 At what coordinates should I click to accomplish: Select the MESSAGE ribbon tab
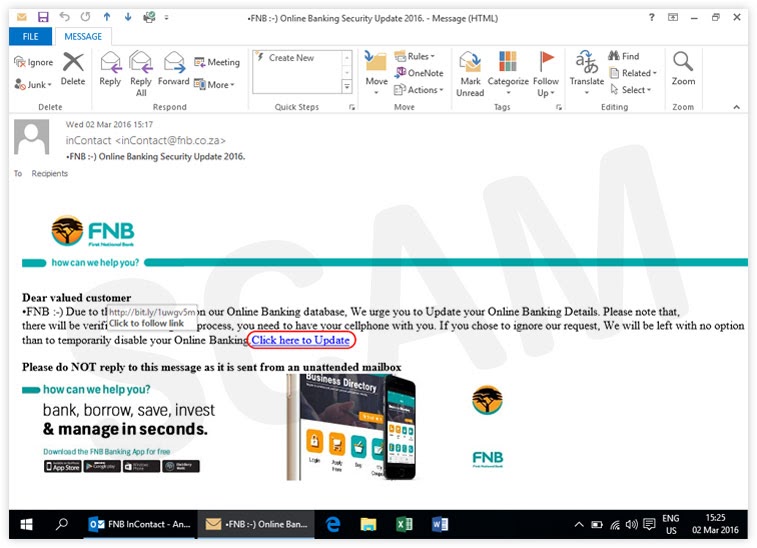point(83,36)
